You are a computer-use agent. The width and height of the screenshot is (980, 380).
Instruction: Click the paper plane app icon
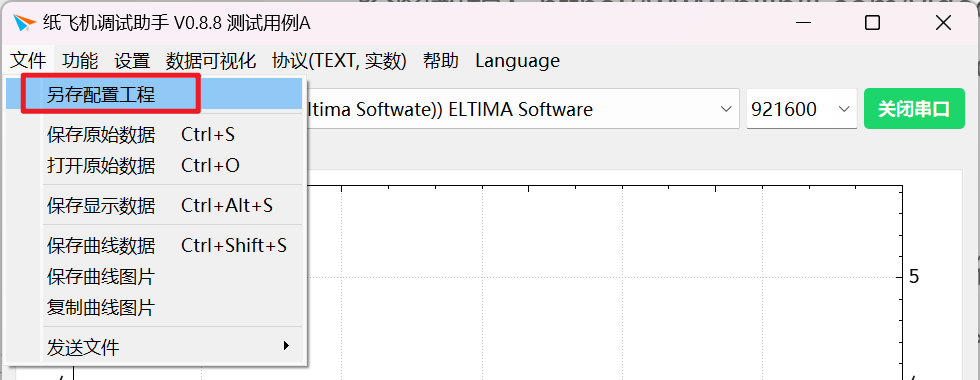[25, 24]
